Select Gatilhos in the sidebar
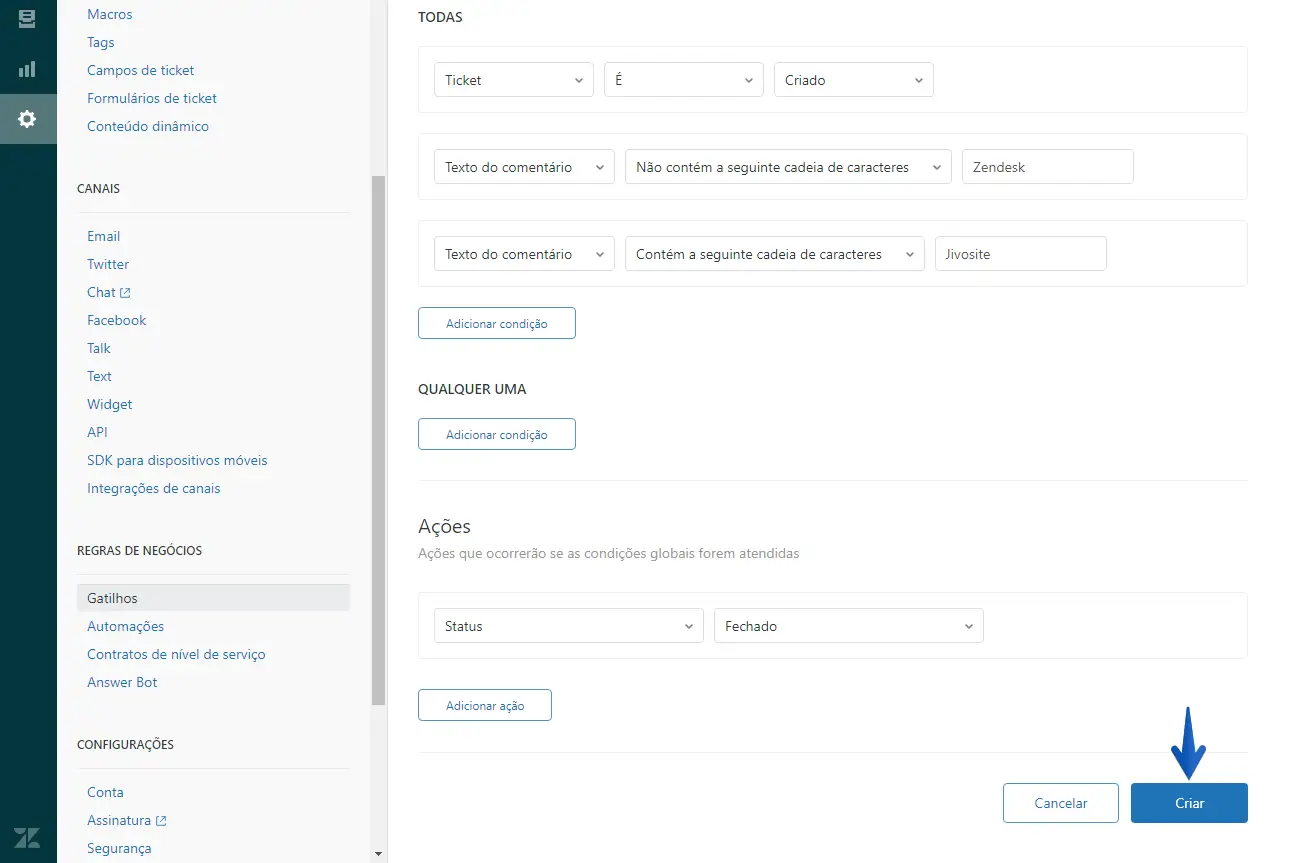 [112, 598]
